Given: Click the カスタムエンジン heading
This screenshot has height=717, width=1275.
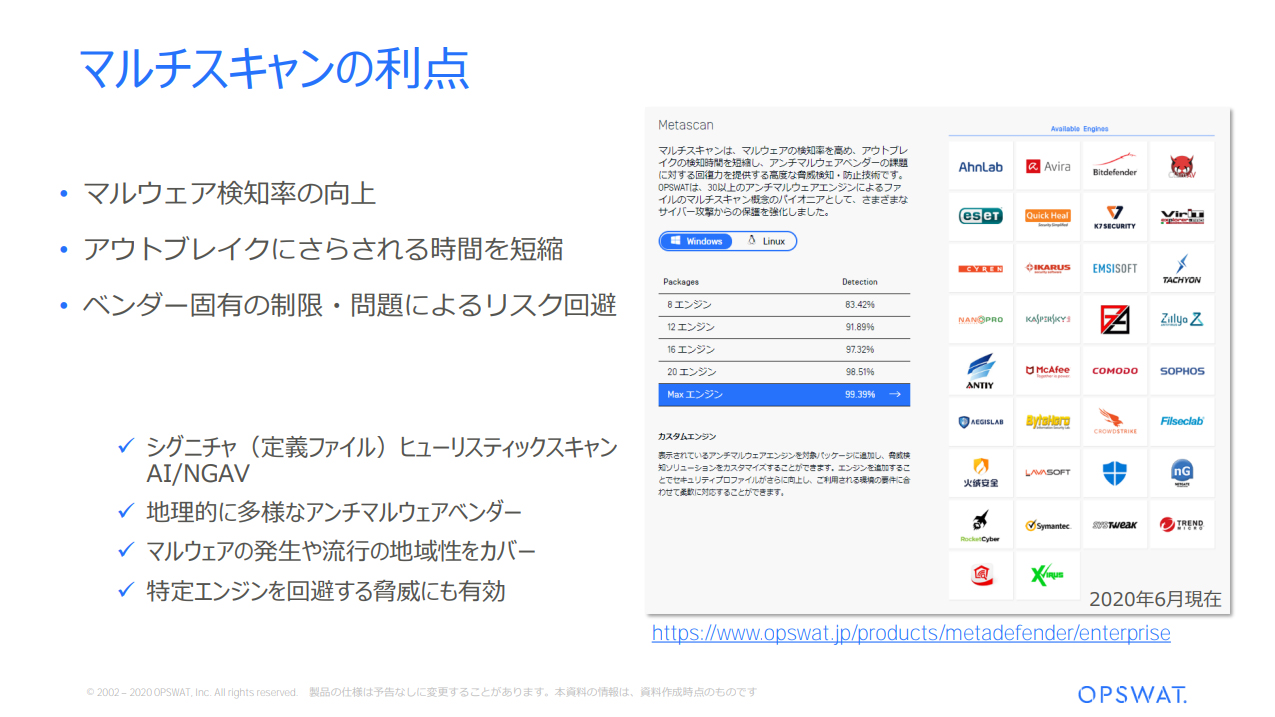Looking at the screenshot, I should pos(687,437).
